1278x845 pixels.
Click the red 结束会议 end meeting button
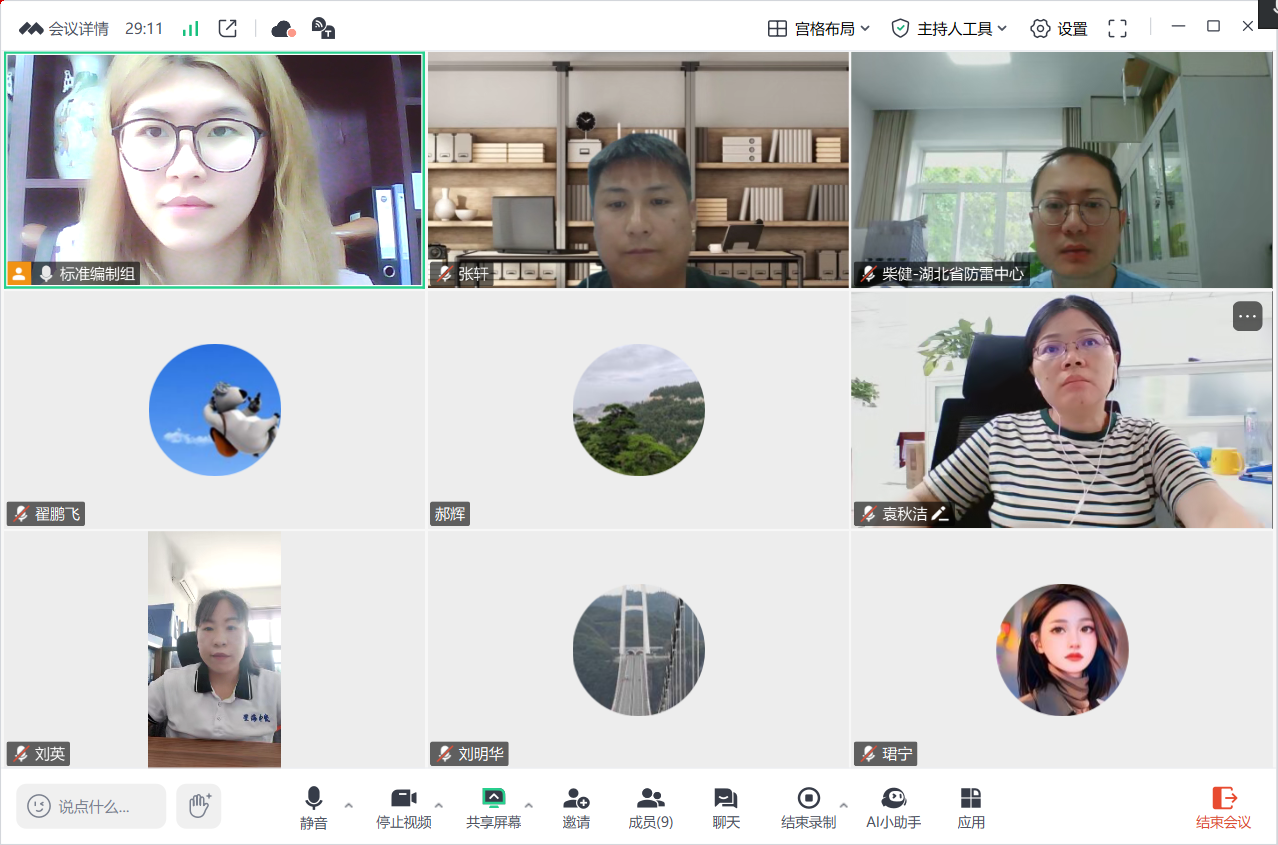click(x=1224, y=807)
